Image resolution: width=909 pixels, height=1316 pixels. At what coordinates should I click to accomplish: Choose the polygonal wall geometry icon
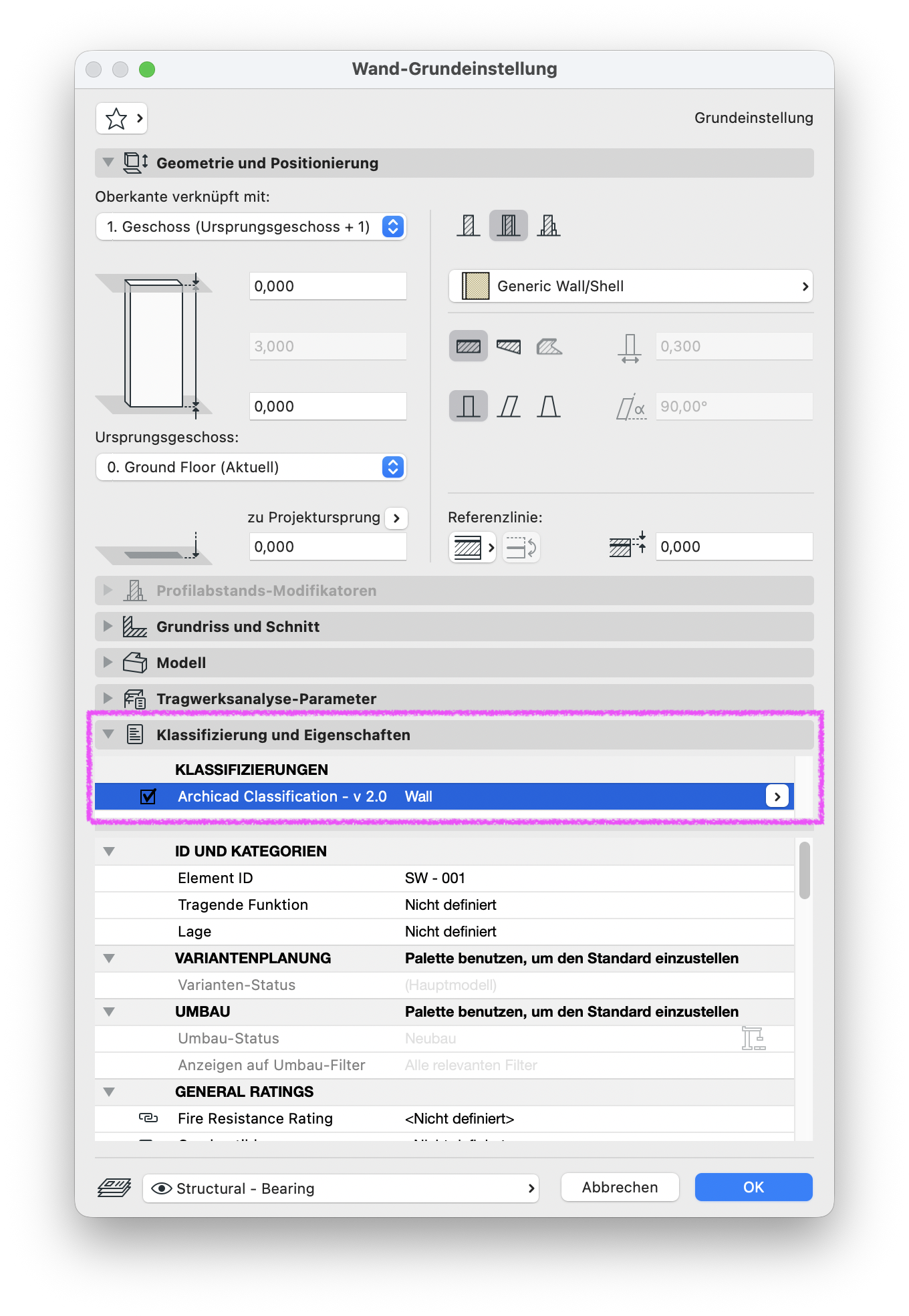(x=549, y=346)
